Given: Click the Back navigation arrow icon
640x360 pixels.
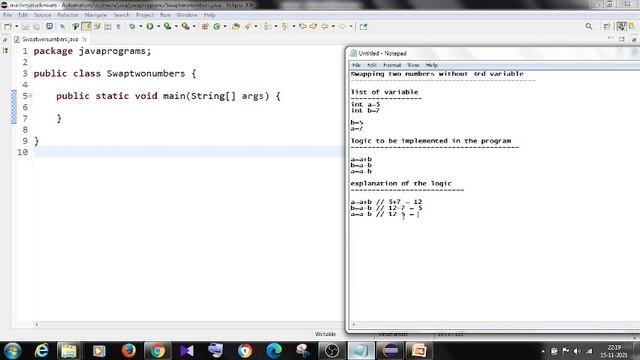Looking at the screenshot, I should (x=324, y=27).
